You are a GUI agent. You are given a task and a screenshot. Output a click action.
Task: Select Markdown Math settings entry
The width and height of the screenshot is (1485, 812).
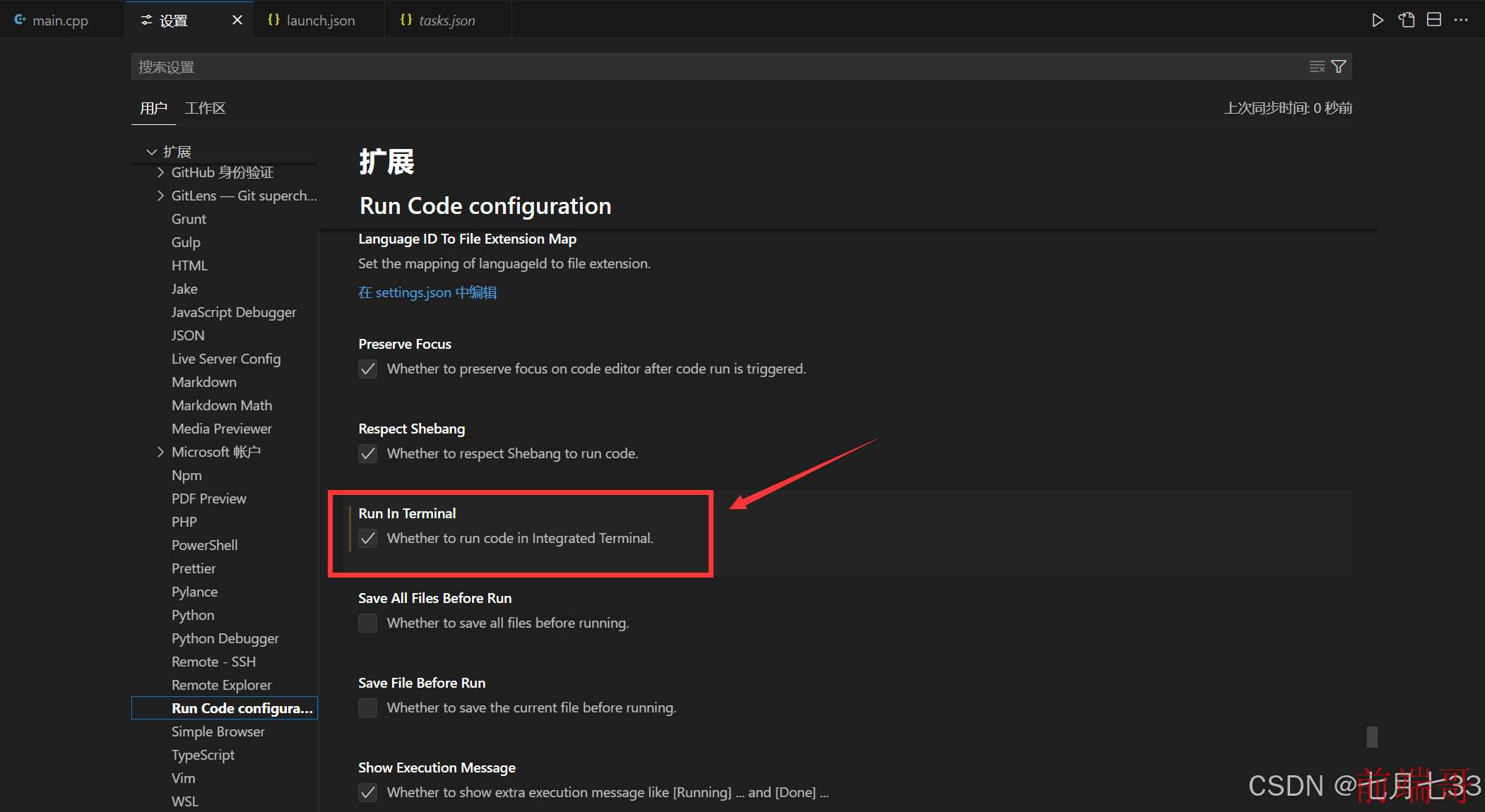coord(225,405)
